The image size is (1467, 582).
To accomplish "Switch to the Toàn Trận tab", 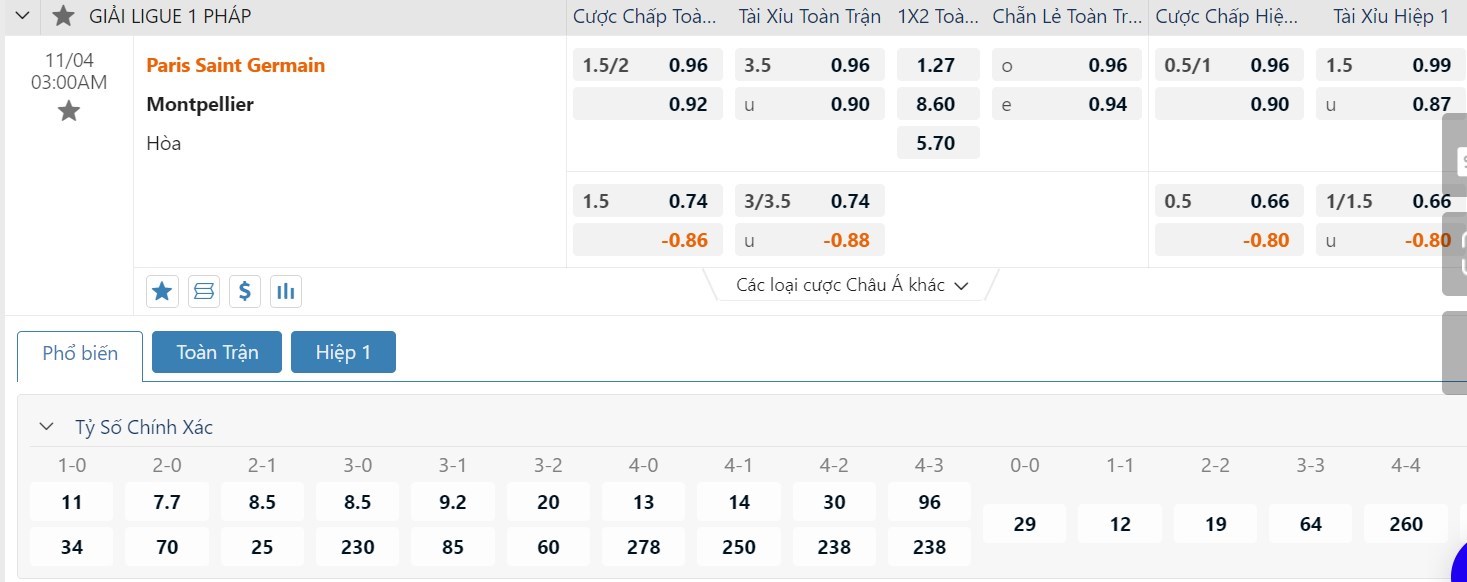I will (217, 352).
